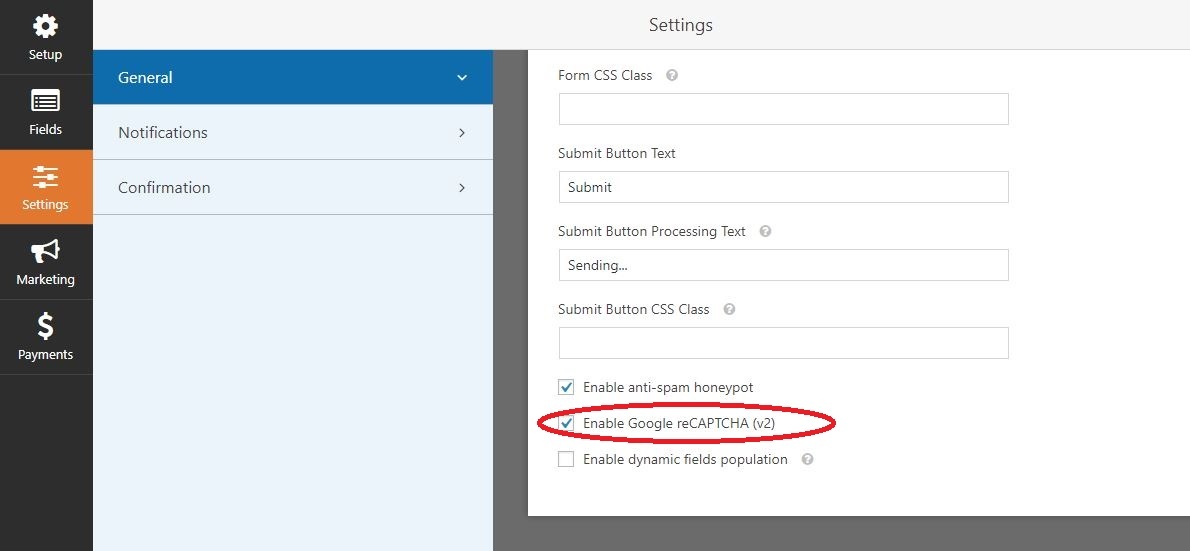
Task: Click the Form CSS Class input field
Action: [x=783, y=109]
